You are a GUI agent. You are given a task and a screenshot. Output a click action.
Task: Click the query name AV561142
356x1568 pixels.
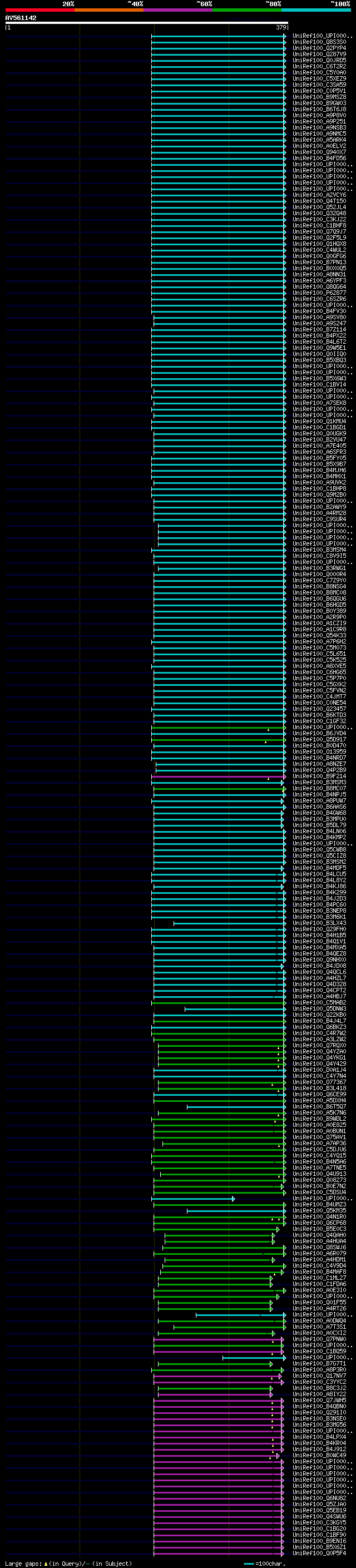tap(21, 18)
